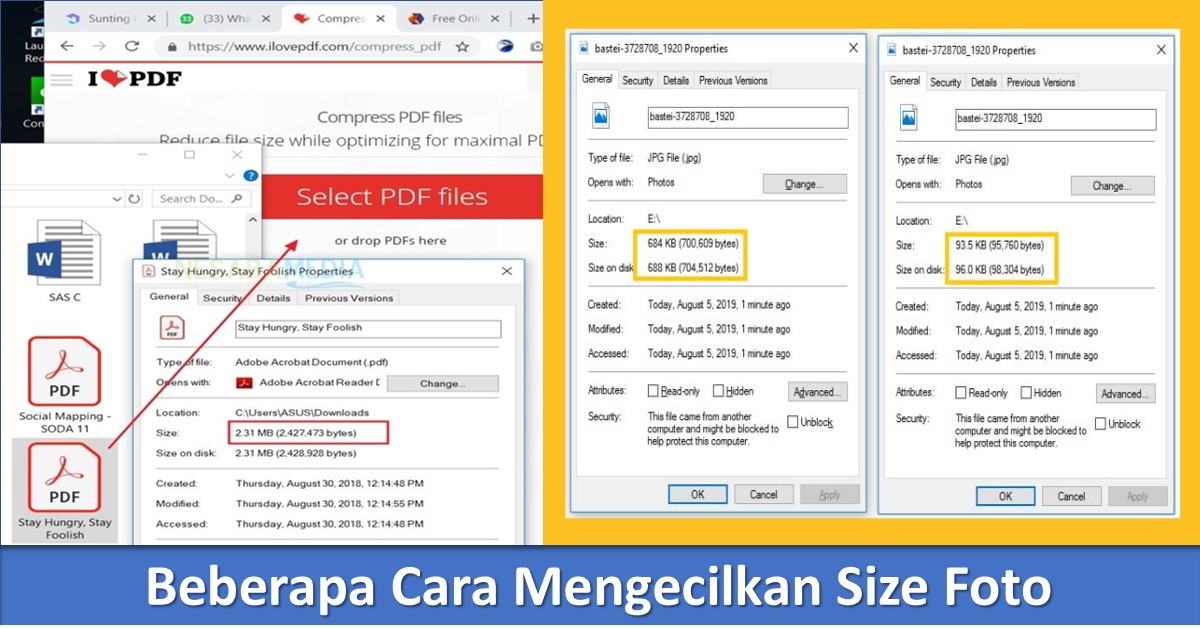Viewport: 1200px width, 628px height.
Task: Bookmark page with the star icon
Action: pos(462,46)
